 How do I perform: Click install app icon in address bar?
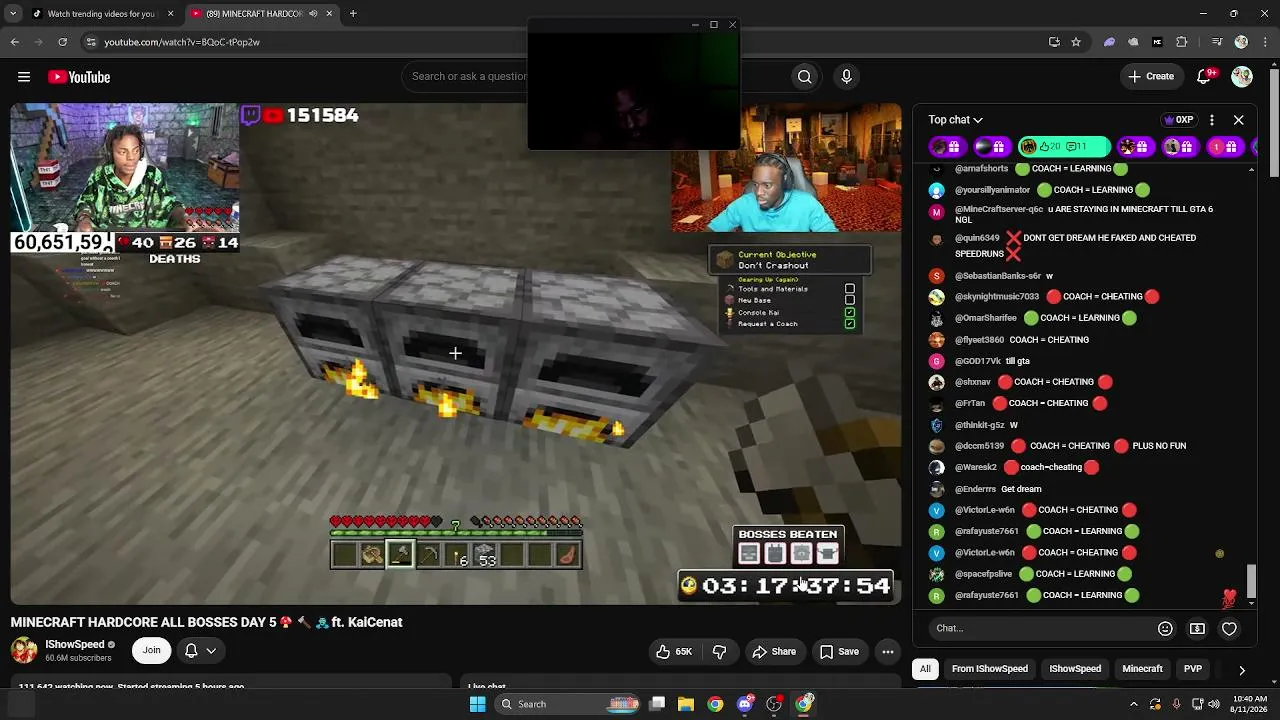1054,42
